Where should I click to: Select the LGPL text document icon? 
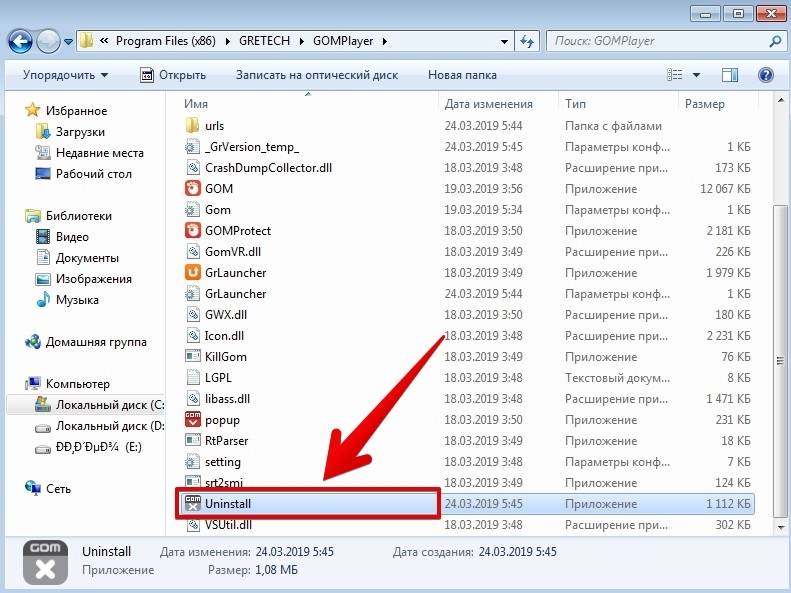(192, 378)
